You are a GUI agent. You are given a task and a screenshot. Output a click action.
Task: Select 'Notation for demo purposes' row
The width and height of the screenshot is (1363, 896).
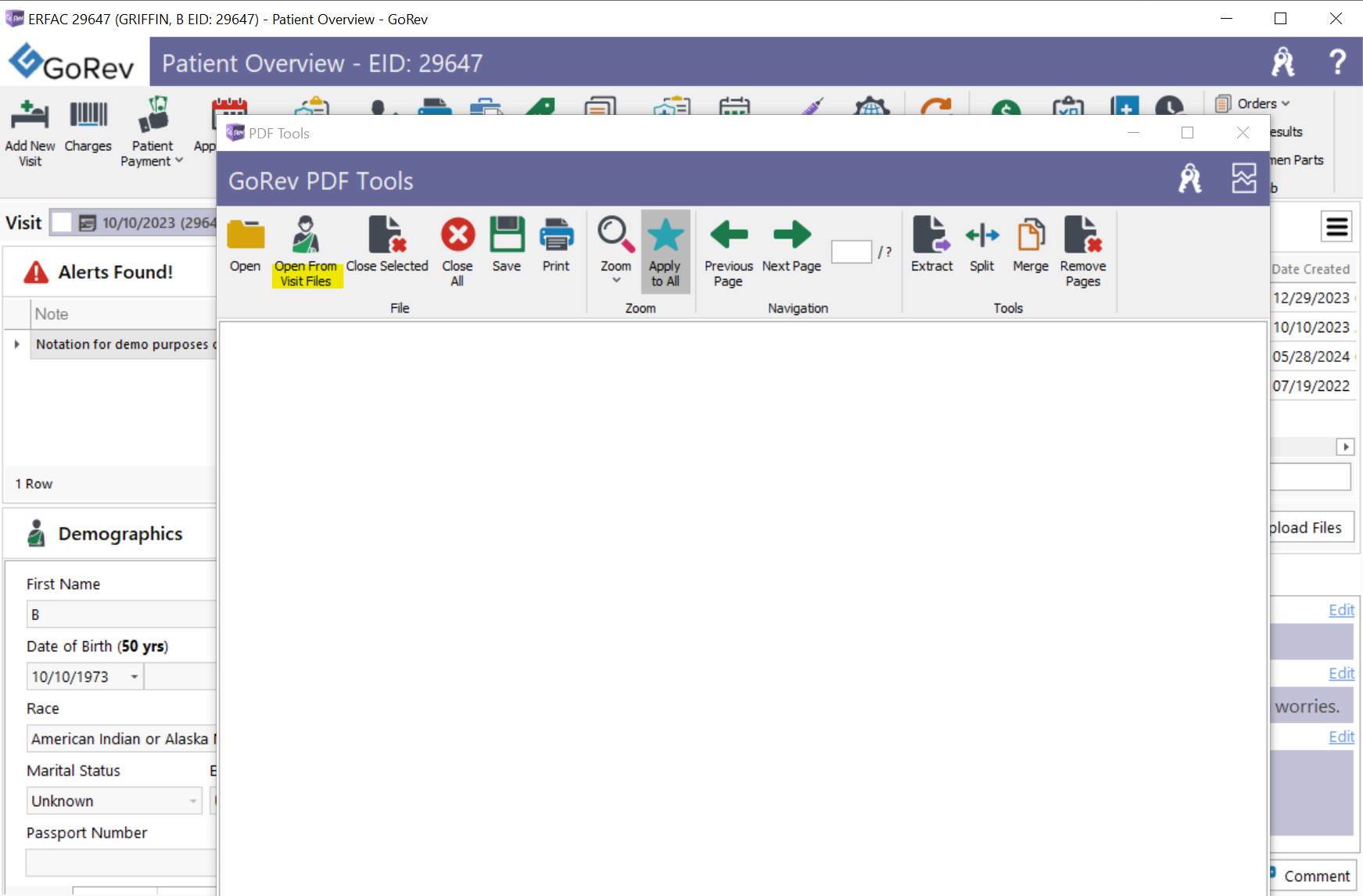click(124, 344)
